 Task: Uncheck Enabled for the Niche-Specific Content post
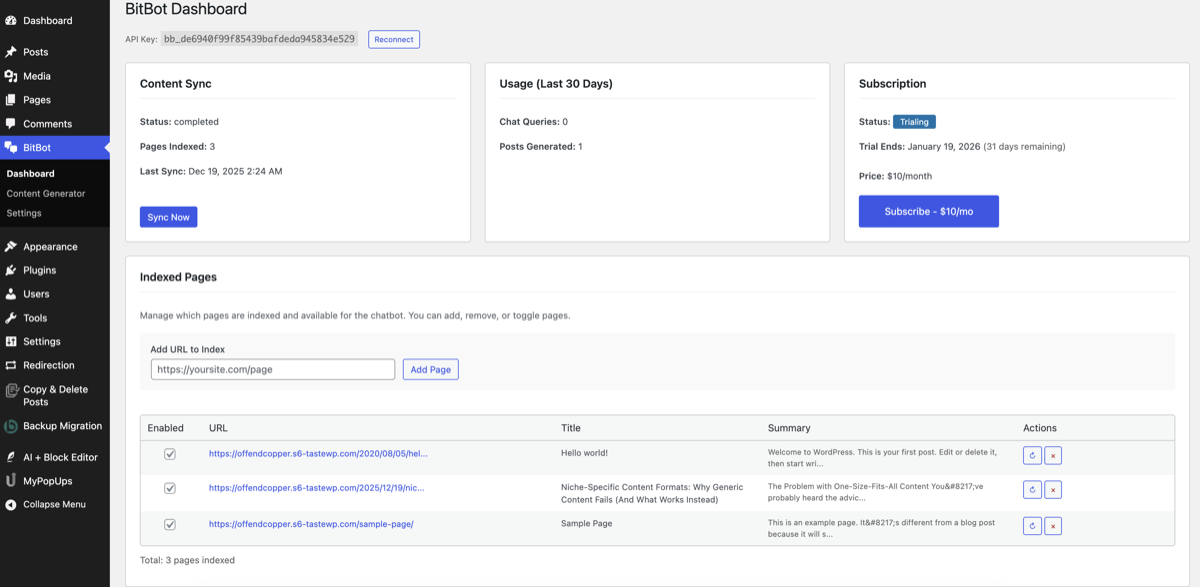coord(170,489)
